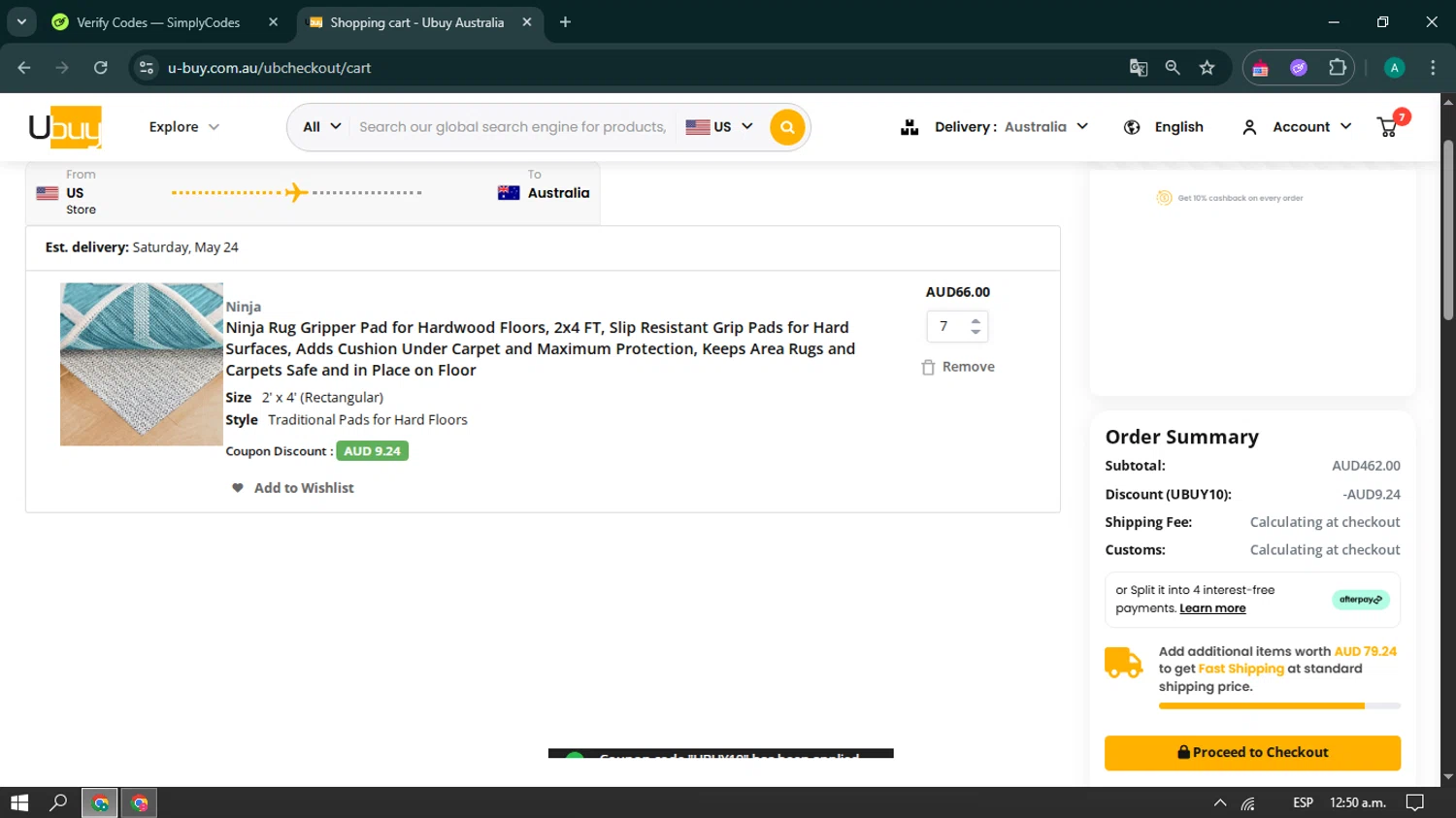Open the Ninja Rug Gripper Pad title
This screenshot has width=1456, height=818.
[541, 348]
